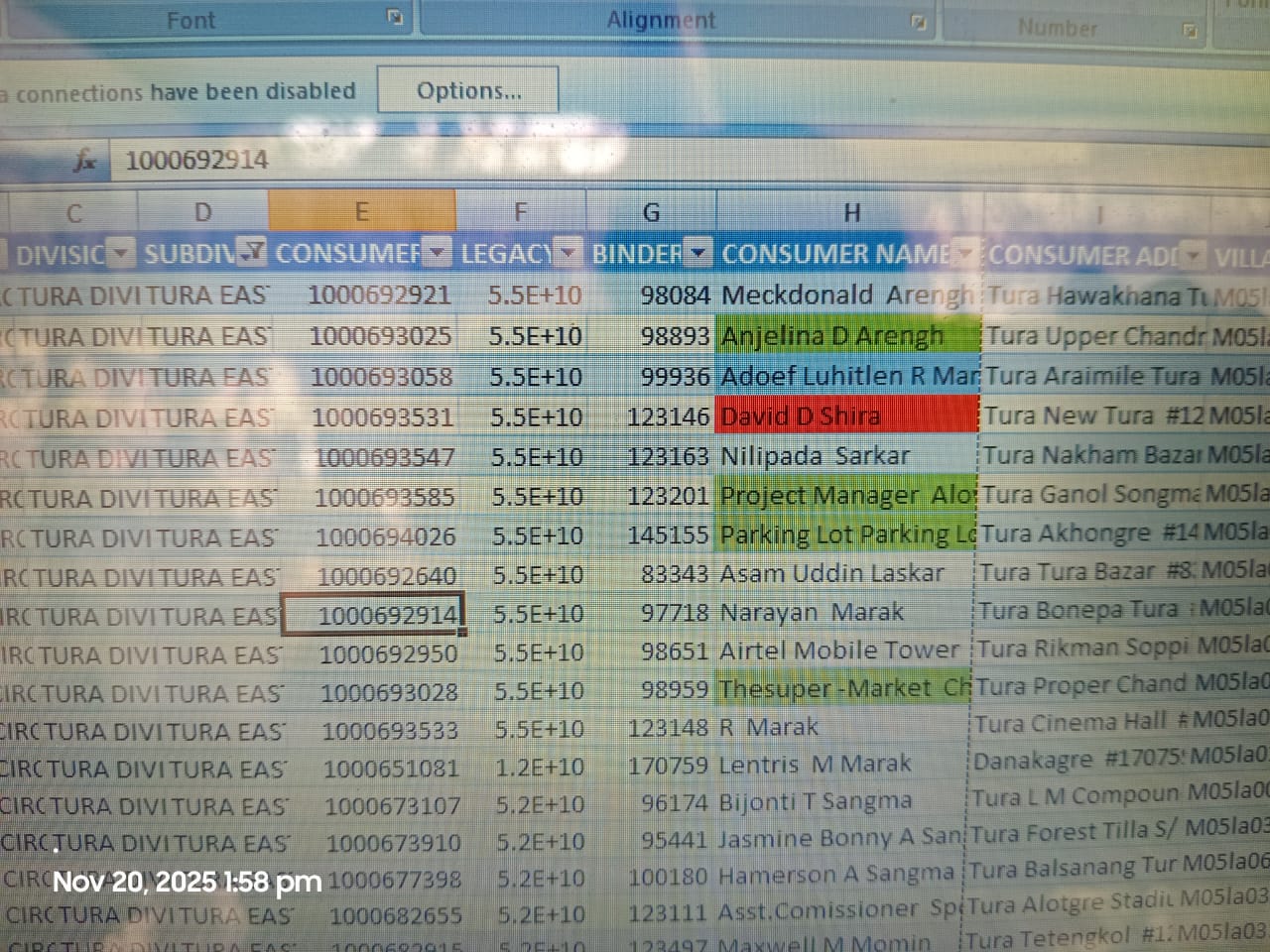
Task: Select column H by its header
Action: coord(850,212)
